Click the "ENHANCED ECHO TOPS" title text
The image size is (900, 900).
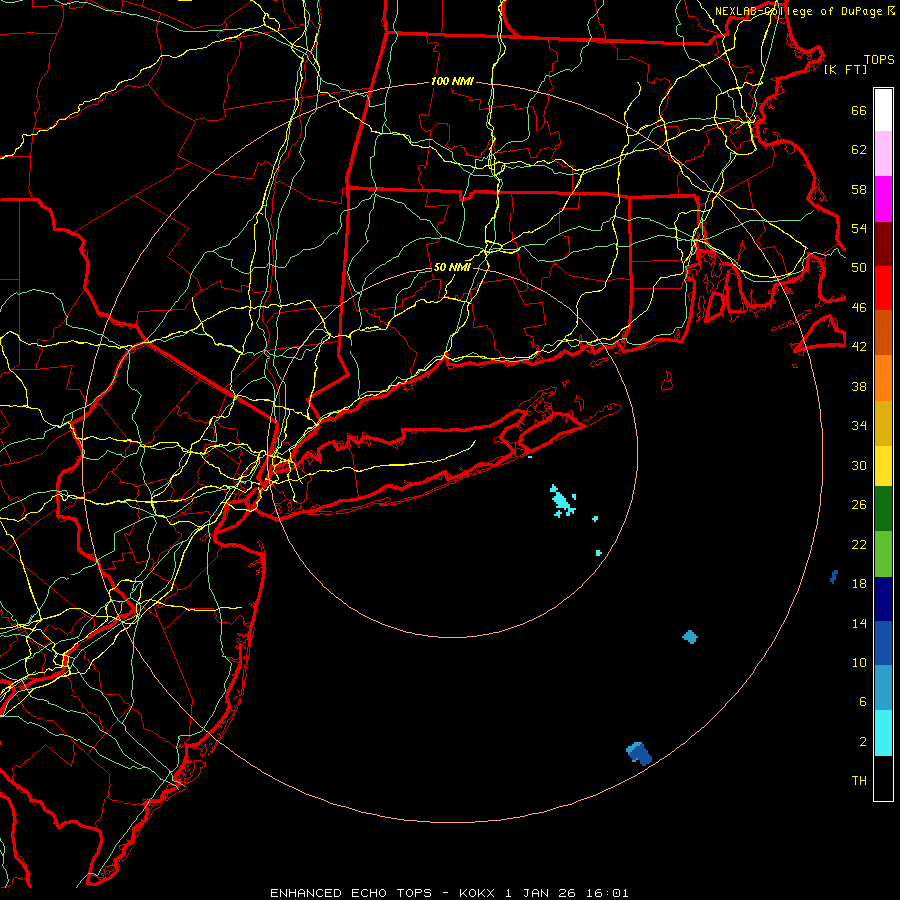click(351, 893)
